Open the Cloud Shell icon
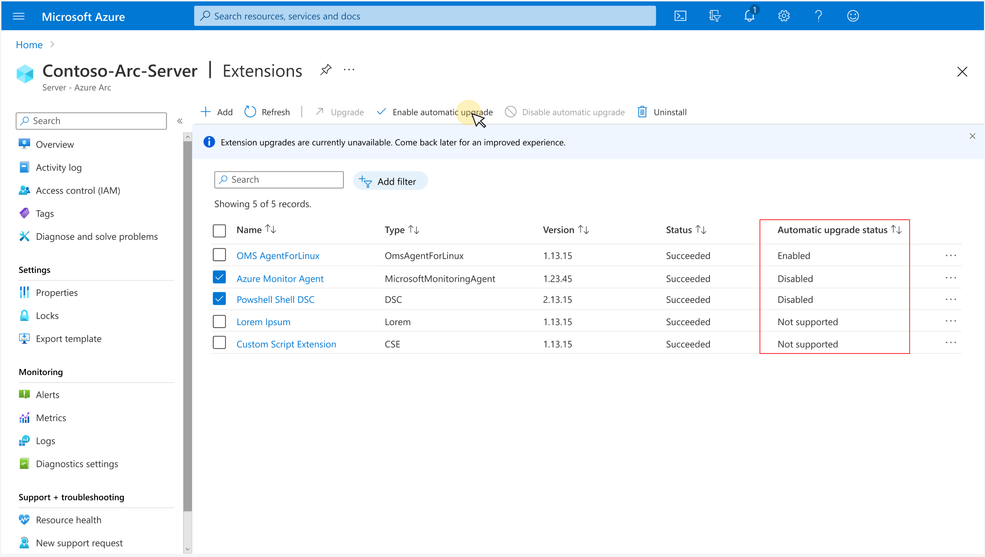985x557 pixels. pos(680,16)
